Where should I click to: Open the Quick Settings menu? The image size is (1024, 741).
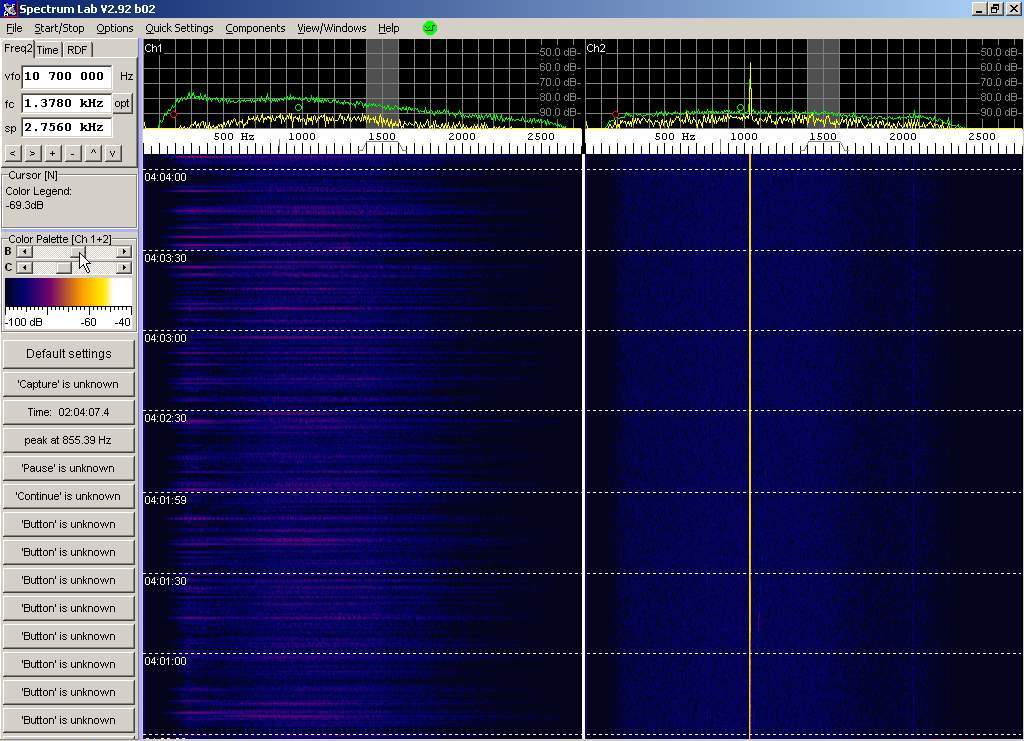[179, 28]
